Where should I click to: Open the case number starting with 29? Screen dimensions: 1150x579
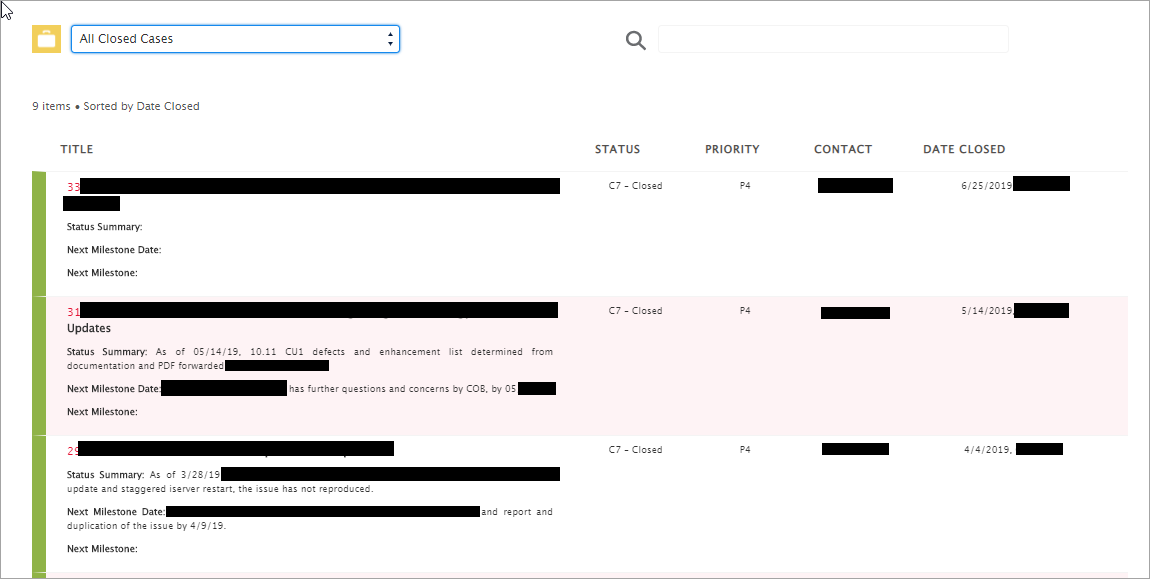tap(73, 450)
